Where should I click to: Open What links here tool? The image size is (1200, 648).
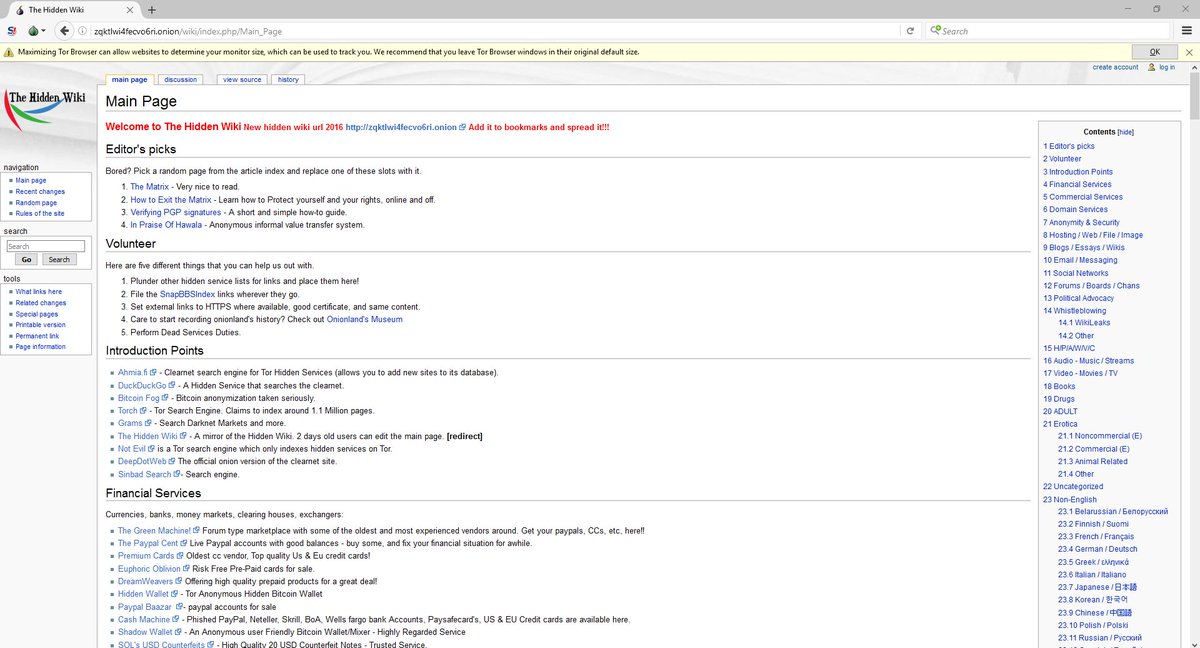[38, 291]
